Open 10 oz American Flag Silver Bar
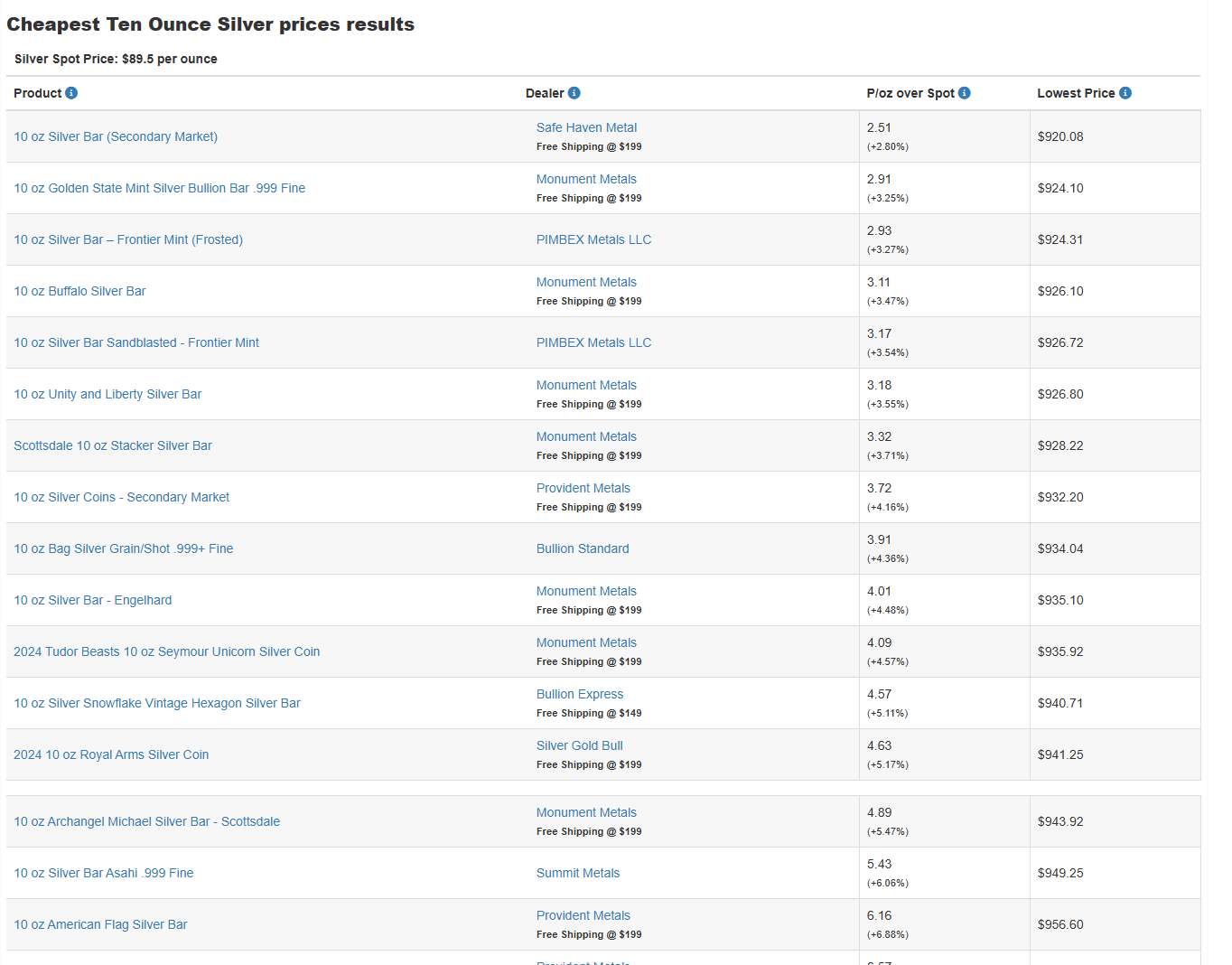 coord(101,924)
